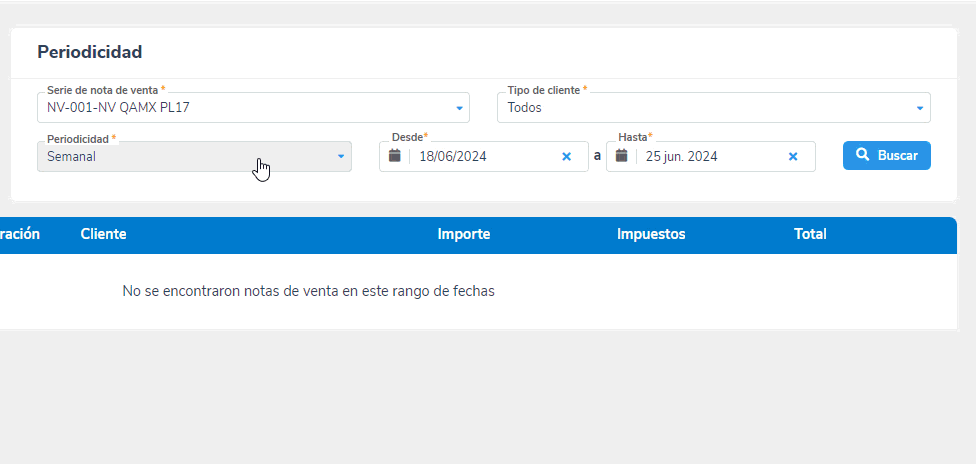
Task: Sort by the Importe column header
Action: click(x=463, y=234)
